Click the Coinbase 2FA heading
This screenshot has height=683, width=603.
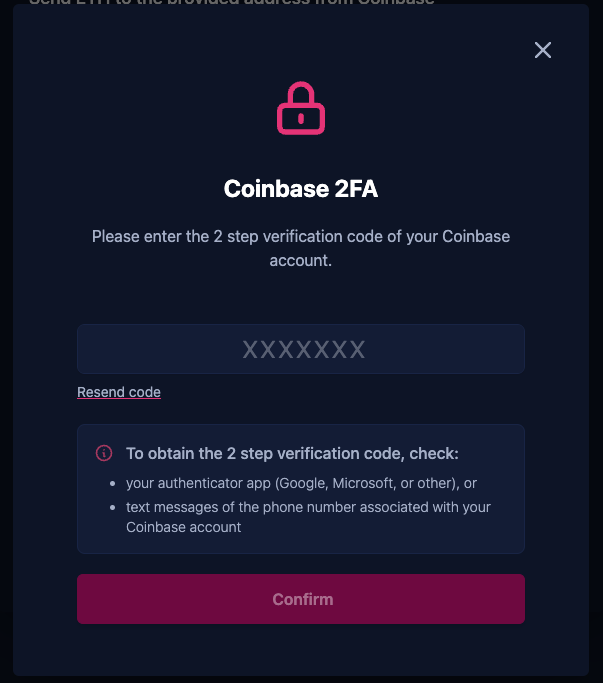click(301, 189)
